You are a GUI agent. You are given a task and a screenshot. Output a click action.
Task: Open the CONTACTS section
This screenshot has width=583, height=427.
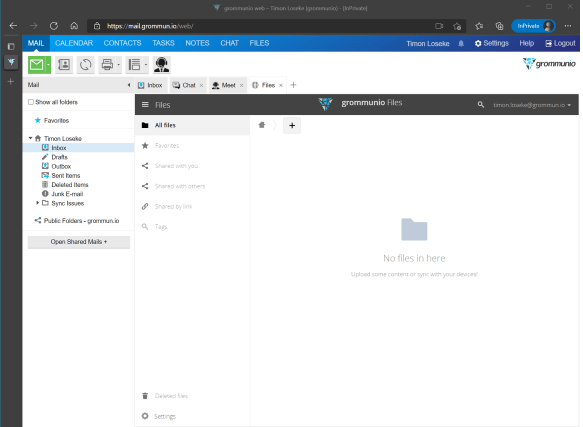tap(122, 43)
